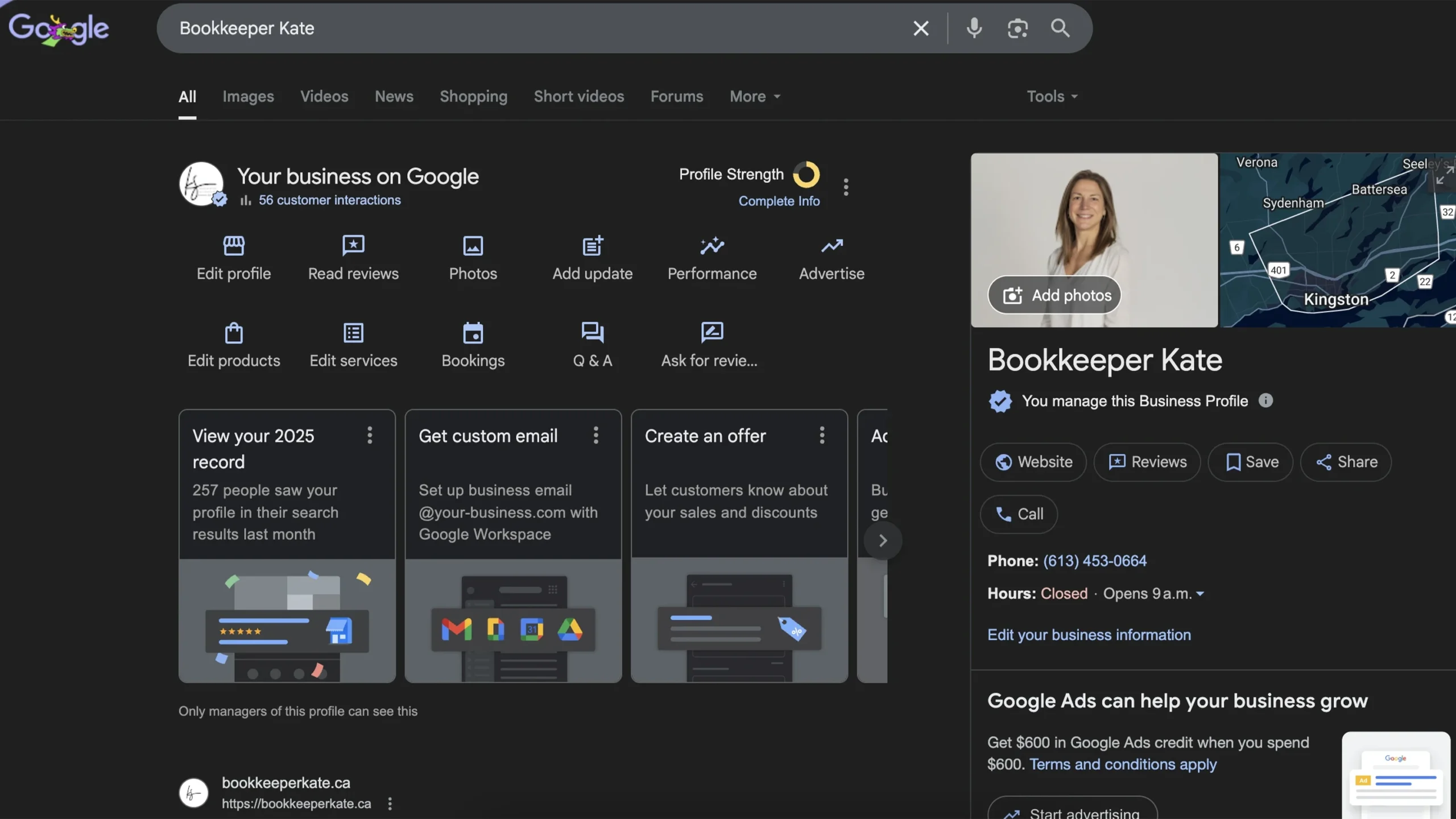Clear the search query with the X
This screenshot has width=1456, height=819.
coord(920,28)
